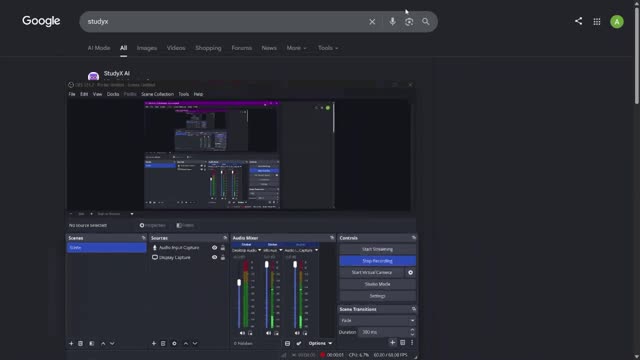The height and width of the screenshot is (360, 640).
Task: Open the Google account avatar
Action: click(617, 22)
